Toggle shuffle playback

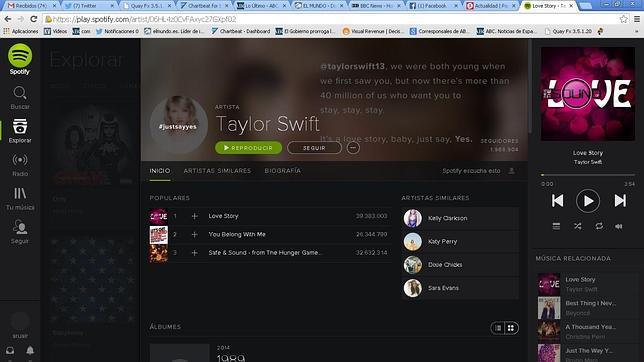tap(577, 226)
